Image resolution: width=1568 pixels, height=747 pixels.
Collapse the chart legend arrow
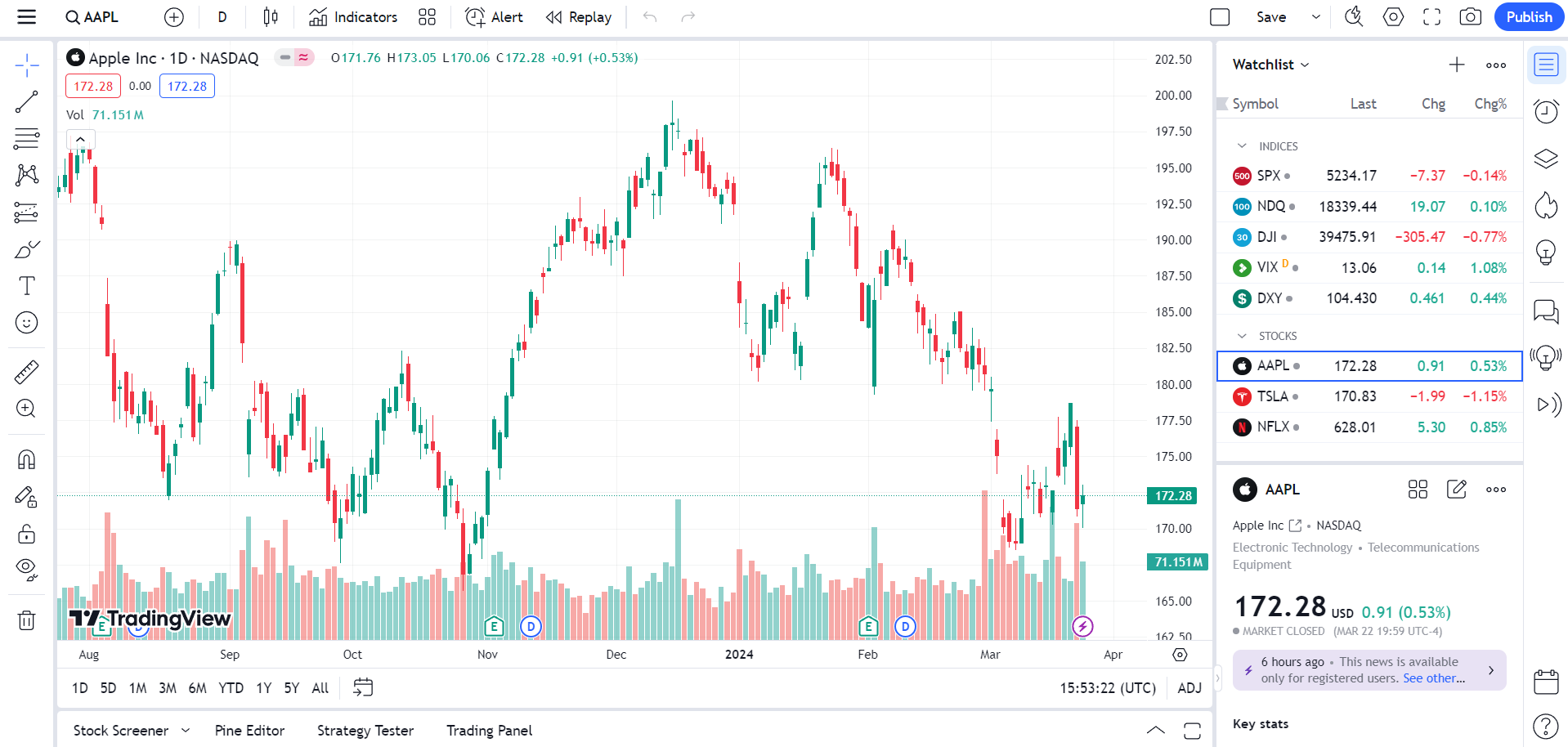[x=81, y=140]
